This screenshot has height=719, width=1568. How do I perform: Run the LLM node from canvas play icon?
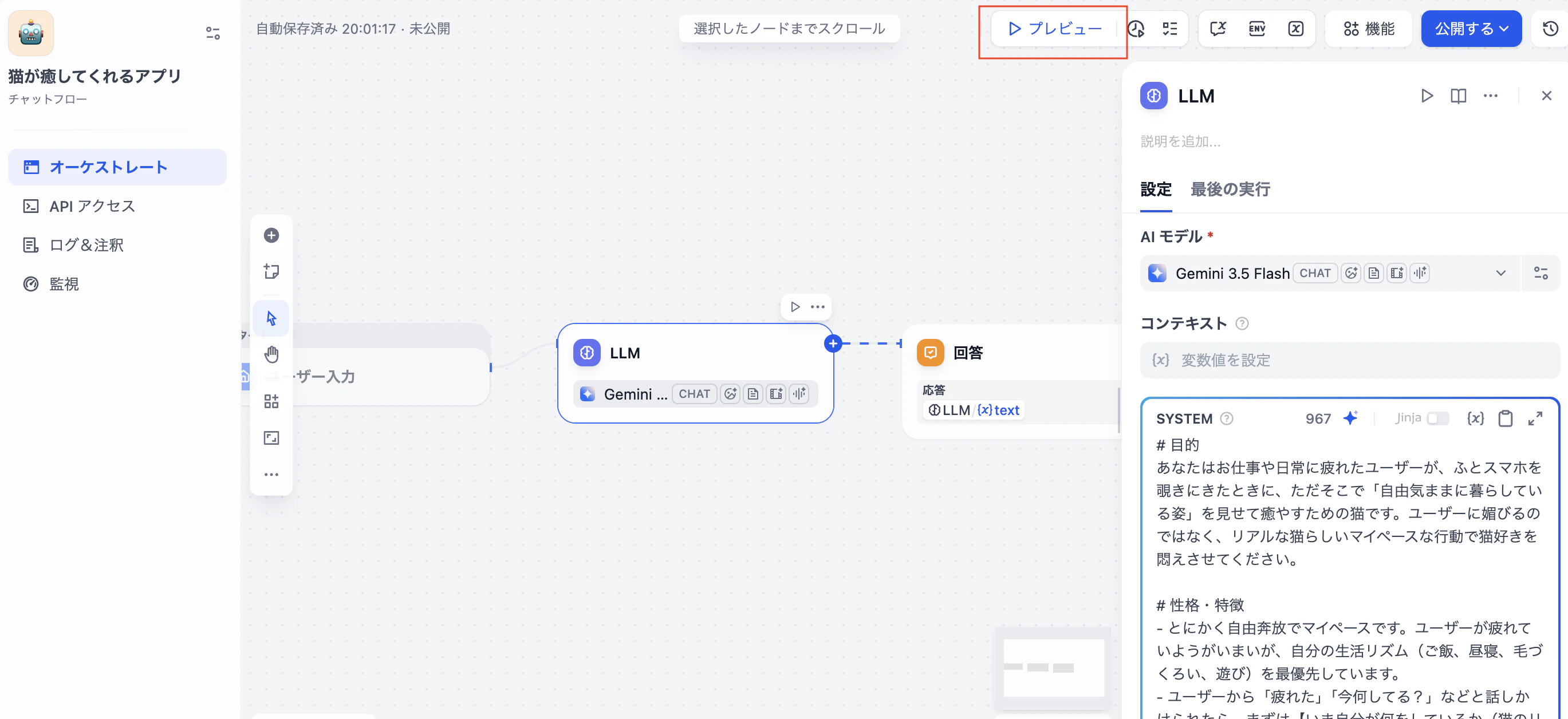(x=795, y=307)
